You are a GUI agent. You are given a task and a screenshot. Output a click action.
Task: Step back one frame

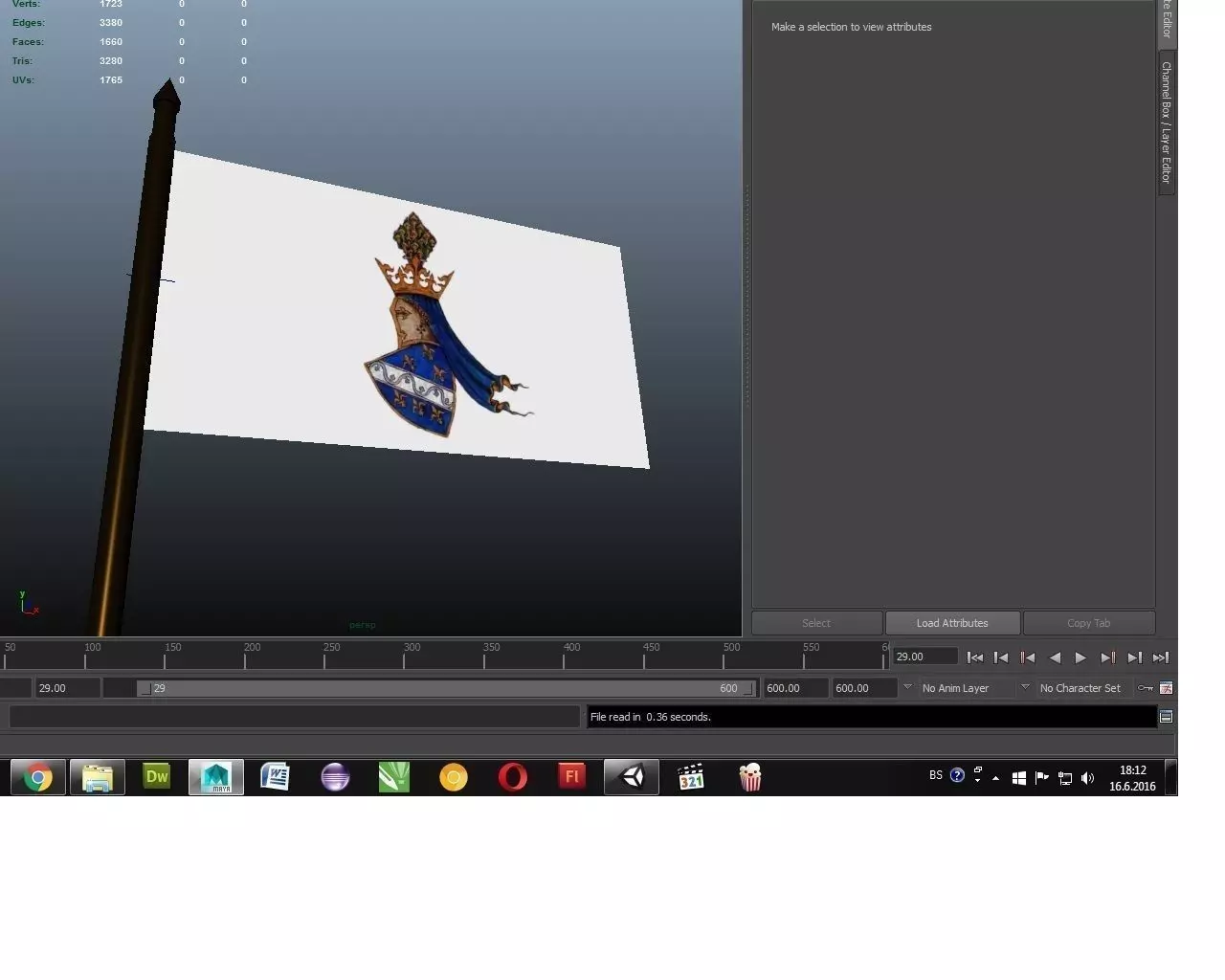point(1001,657)
